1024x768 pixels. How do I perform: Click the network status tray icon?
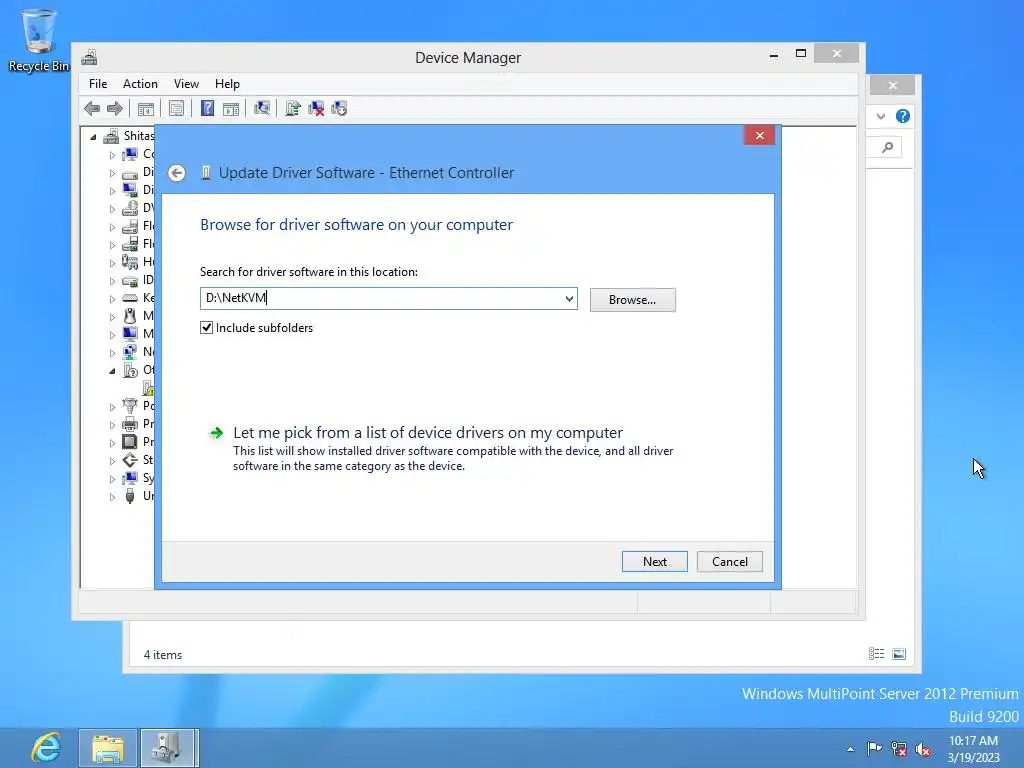click(x=899, y=749)
